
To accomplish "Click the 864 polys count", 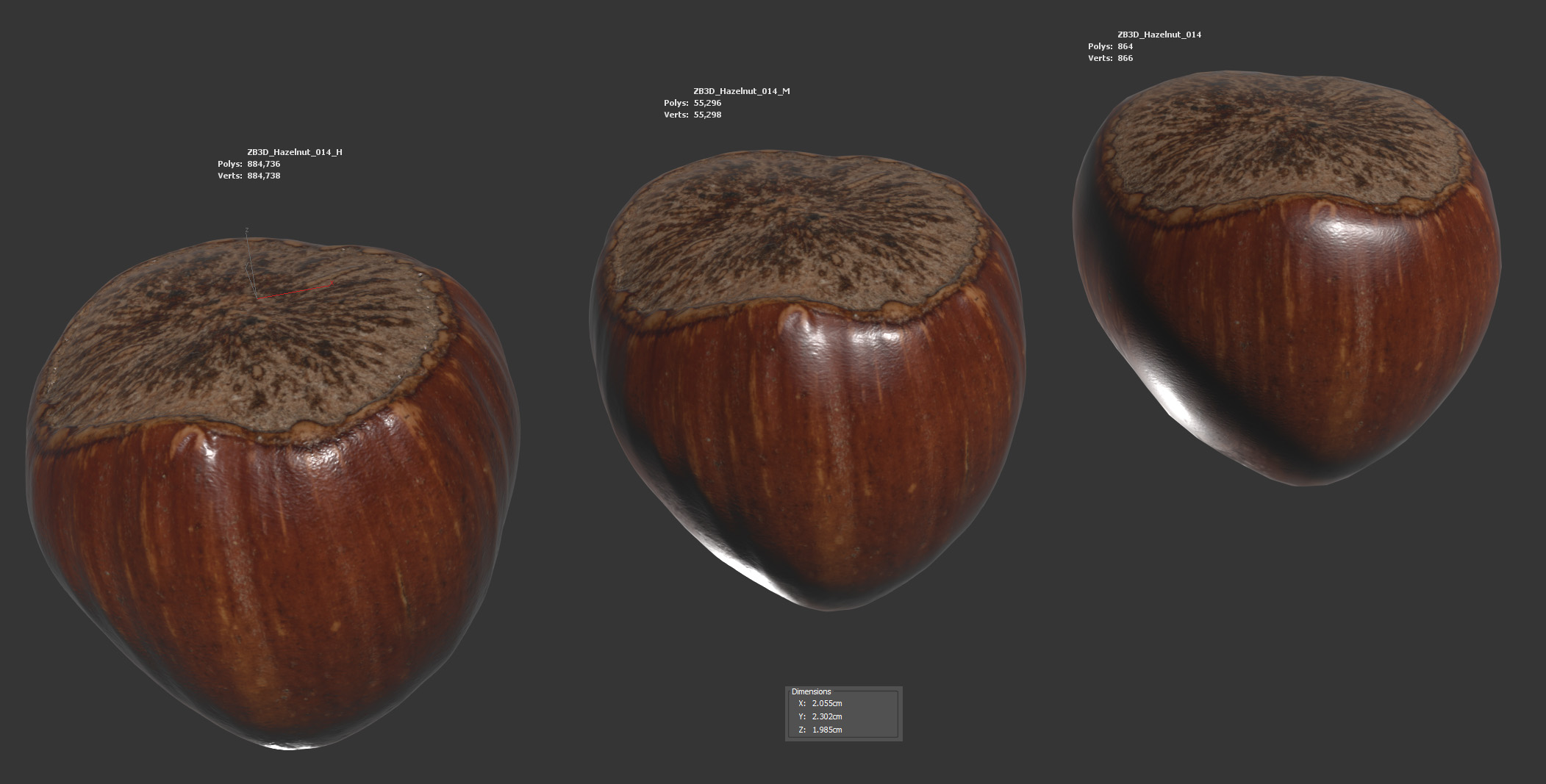I will point(1125,46).
